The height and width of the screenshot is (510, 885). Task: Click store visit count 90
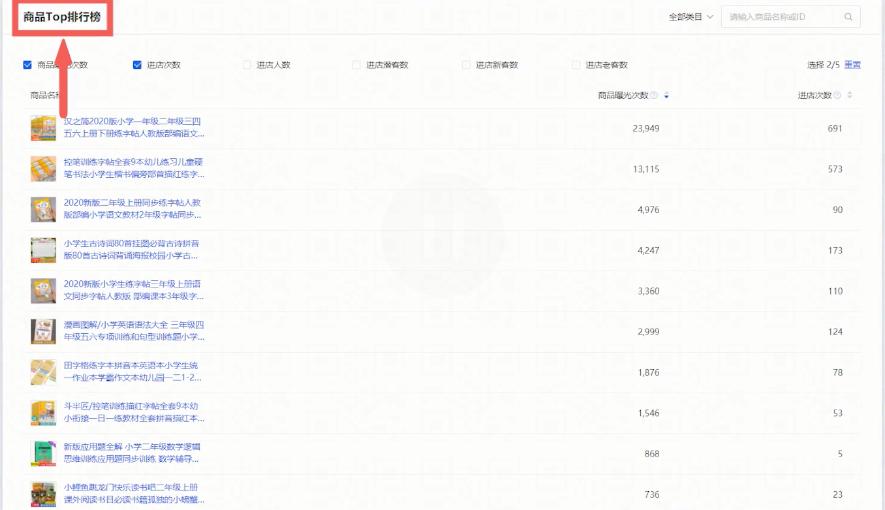coord(838,210)
